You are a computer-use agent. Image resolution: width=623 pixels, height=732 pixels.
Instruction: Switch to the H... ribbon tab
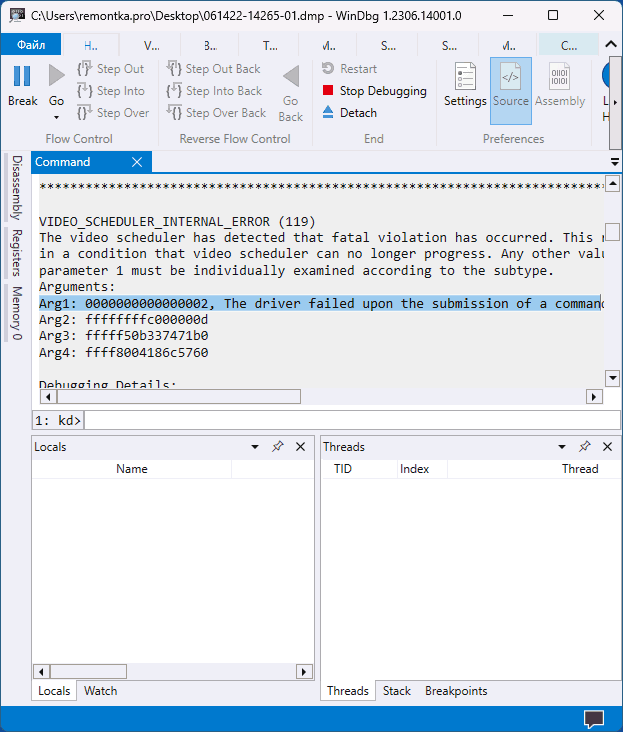pos(91,45)
